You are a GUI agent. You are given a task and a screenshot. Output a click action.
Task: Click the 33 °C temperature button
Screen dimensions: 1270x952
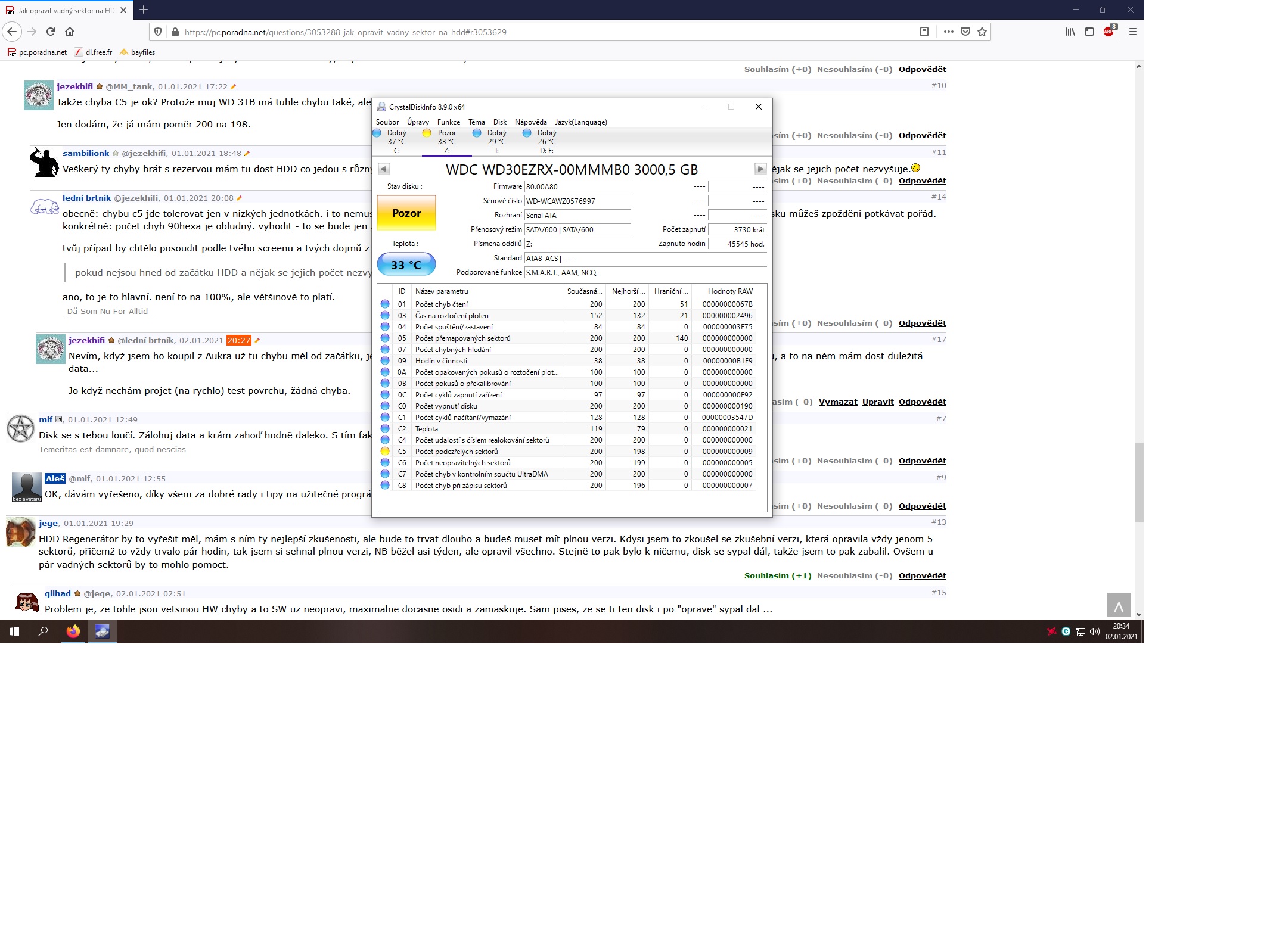(406, 265)
